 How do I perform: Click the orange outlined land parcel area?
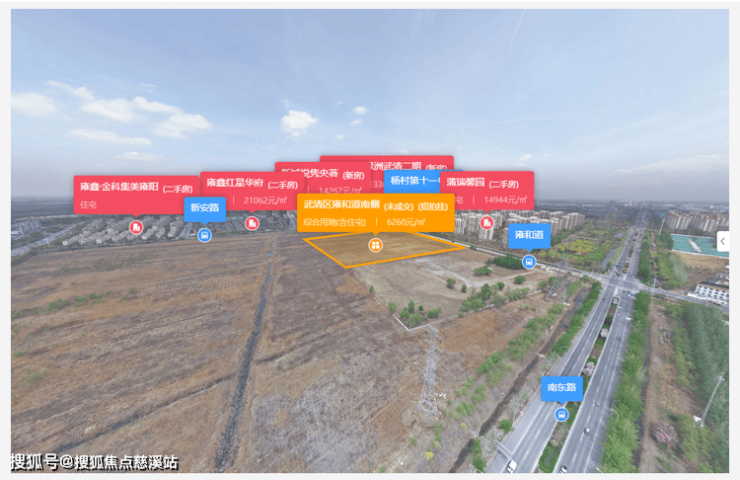point(383,251)
